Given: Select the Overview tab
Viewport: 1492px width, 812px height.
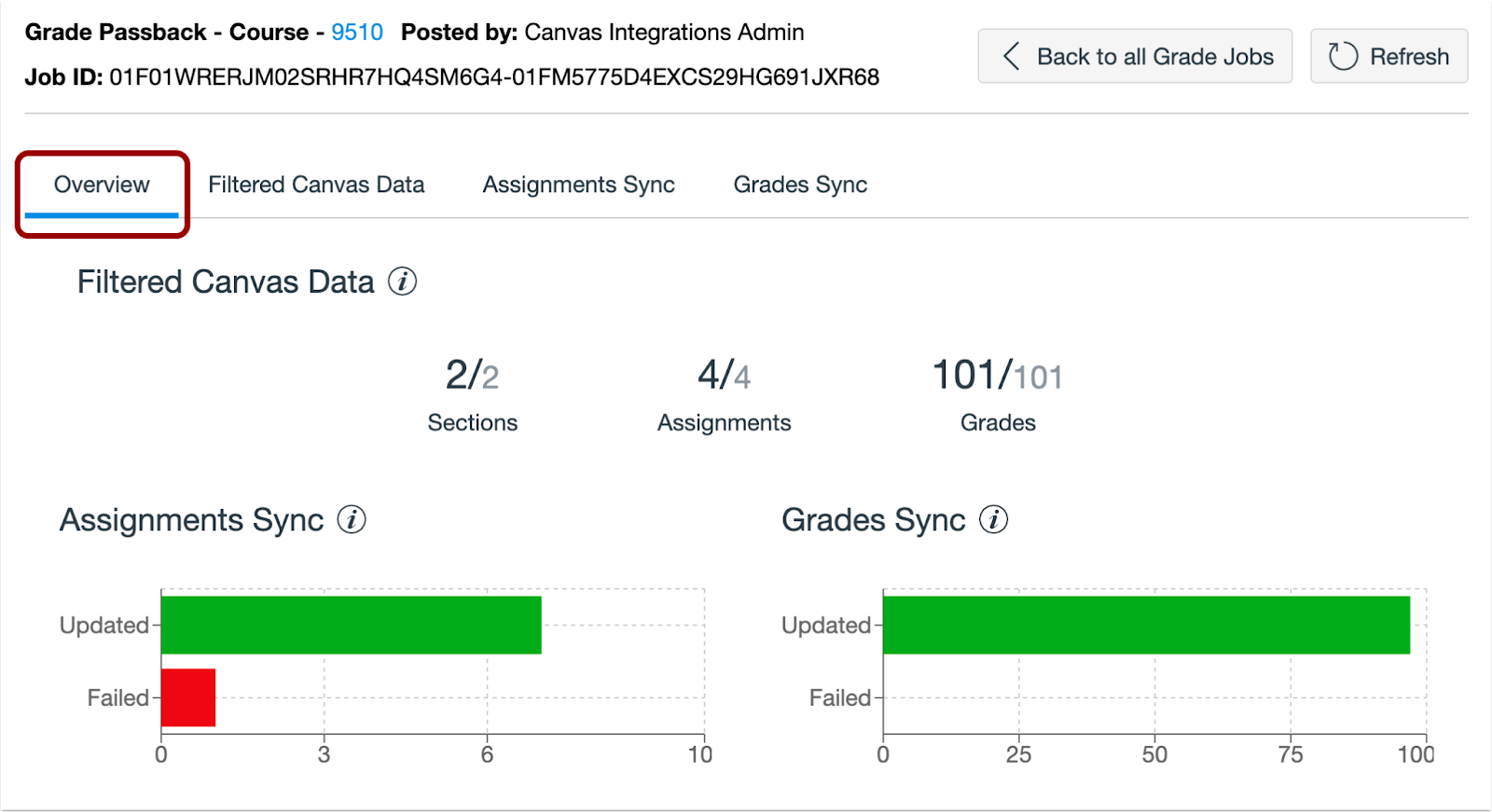Looking at the screenshot, I should pos(102,185).
